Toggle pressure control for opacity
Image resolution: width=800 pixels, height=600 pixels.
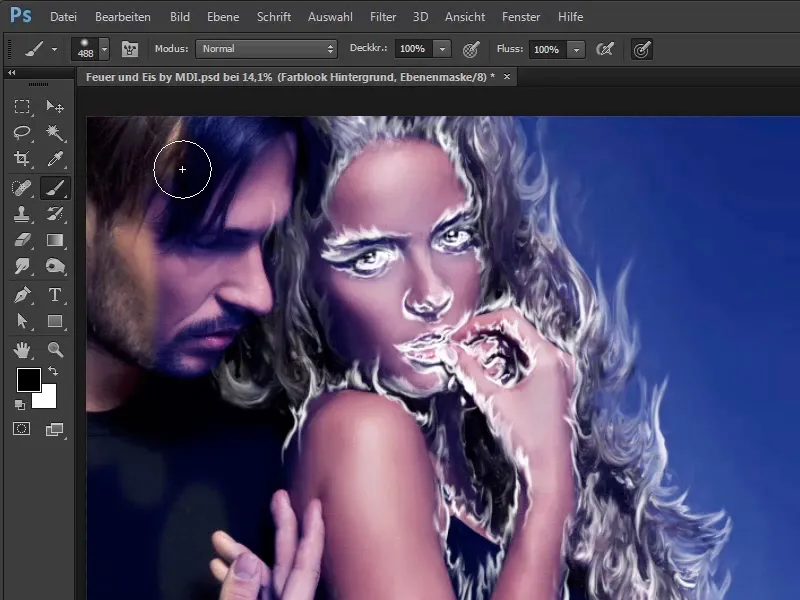coord(472,49)
